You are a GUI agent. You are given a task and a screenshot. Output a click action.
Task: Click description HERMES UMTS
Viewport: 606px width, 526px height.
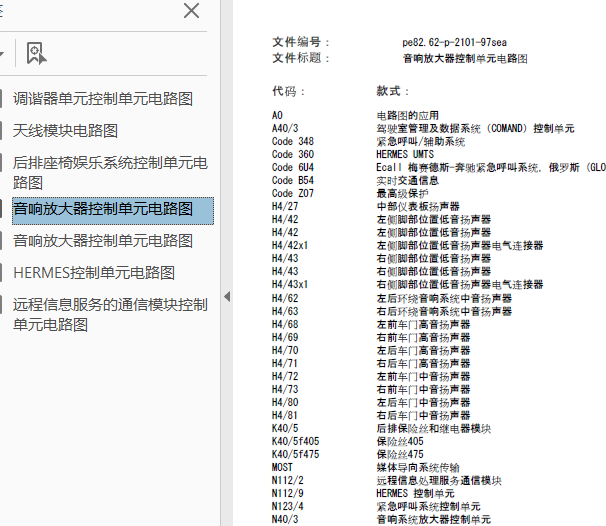pyautogui.click(x=405, y=154)
